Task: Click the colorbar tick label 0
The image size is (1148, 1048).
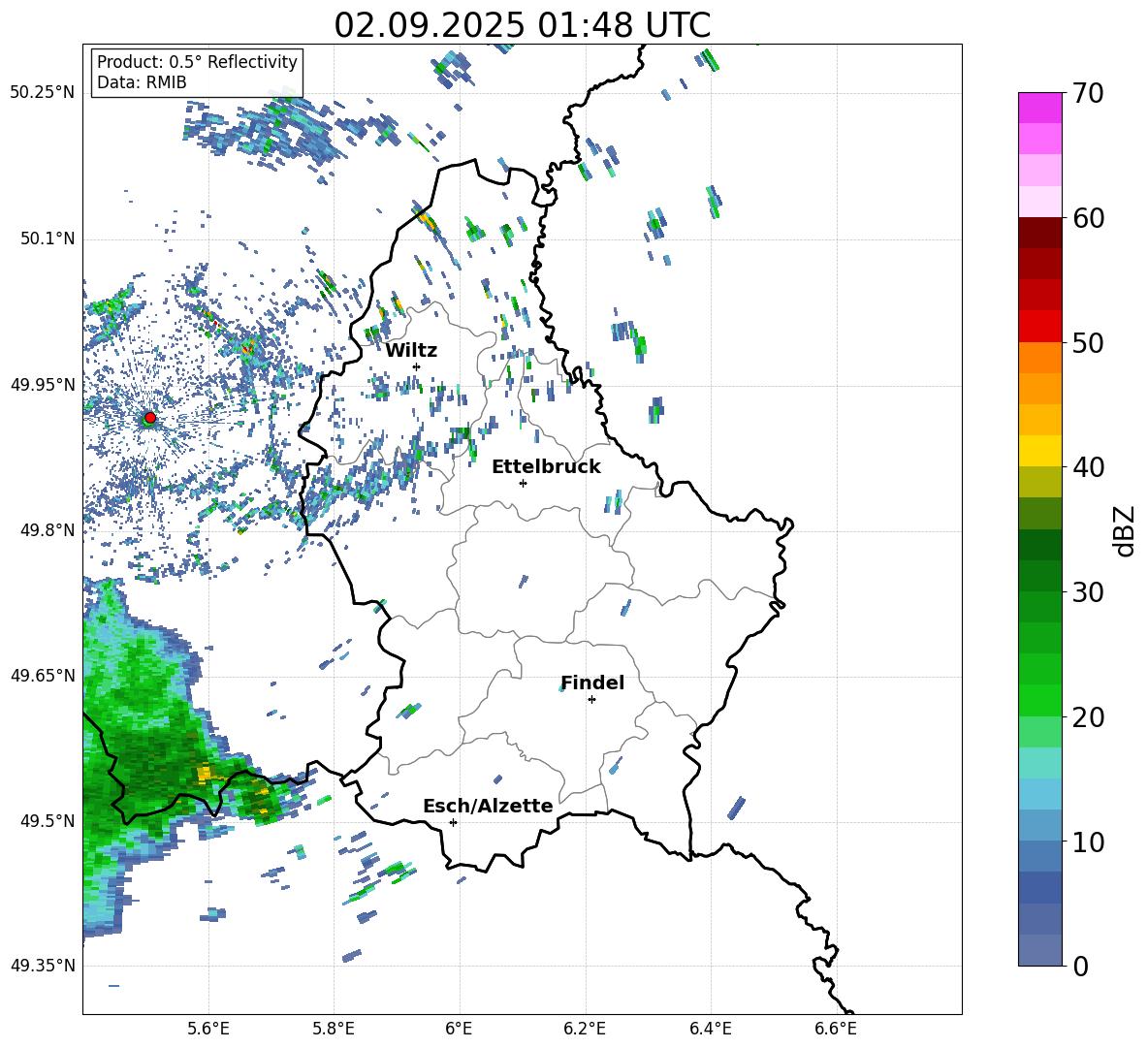Action: [1080, 966]
